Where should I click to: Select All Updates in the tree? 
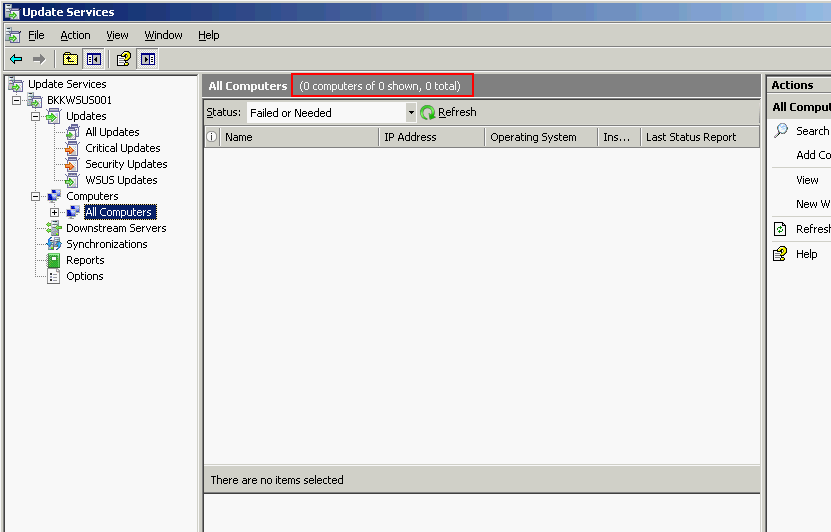(112, 132)
